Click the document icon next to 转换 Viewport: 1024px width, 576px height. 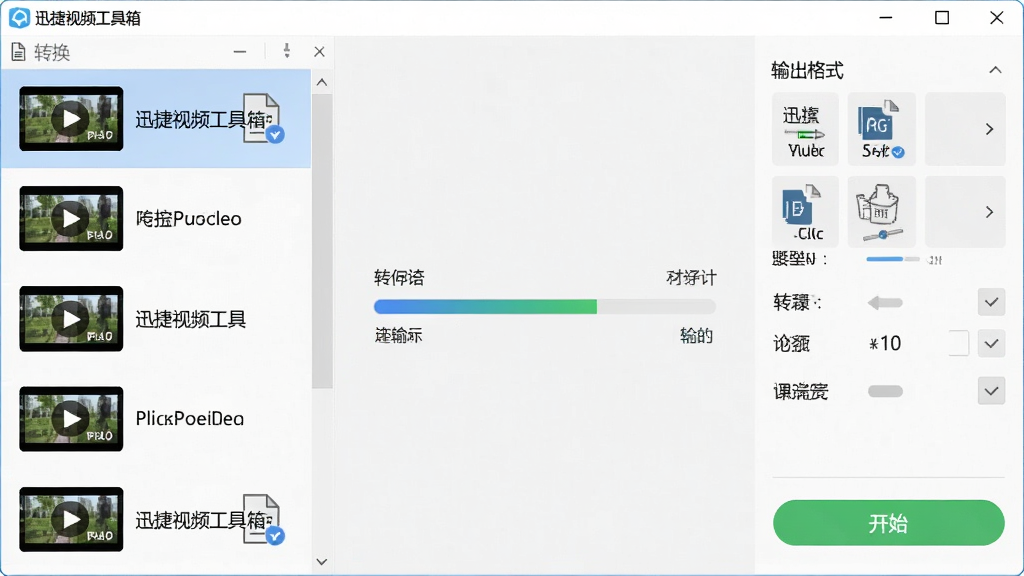[x=18, y=52]
